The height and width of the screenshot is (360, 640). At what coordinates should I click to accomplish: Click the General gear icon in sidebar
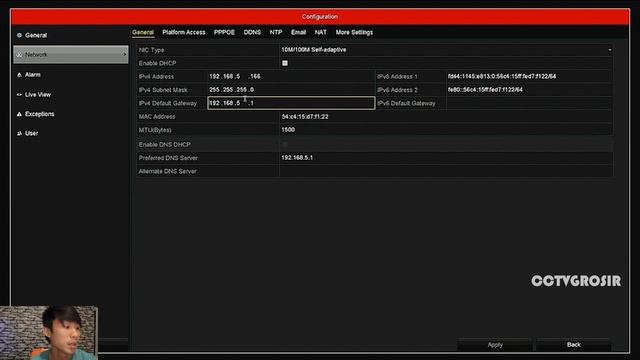coord(19,36)
